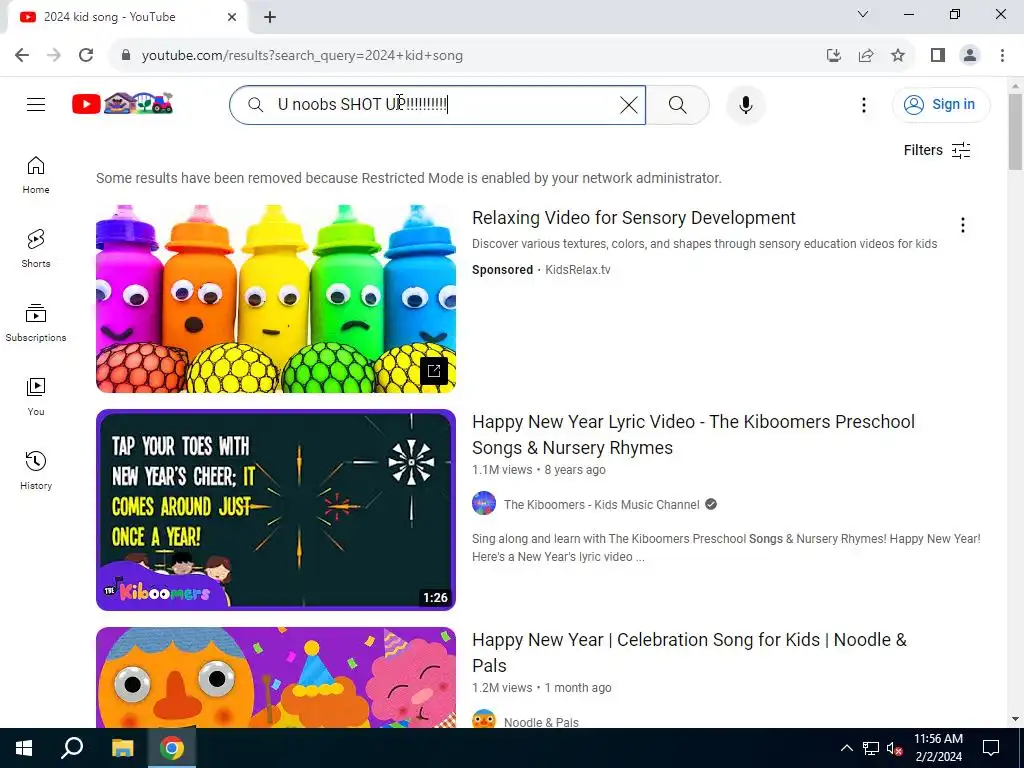Screen dimensions: 1024x768
Task: Open the notifications action center
Action: tap(991, 748)
